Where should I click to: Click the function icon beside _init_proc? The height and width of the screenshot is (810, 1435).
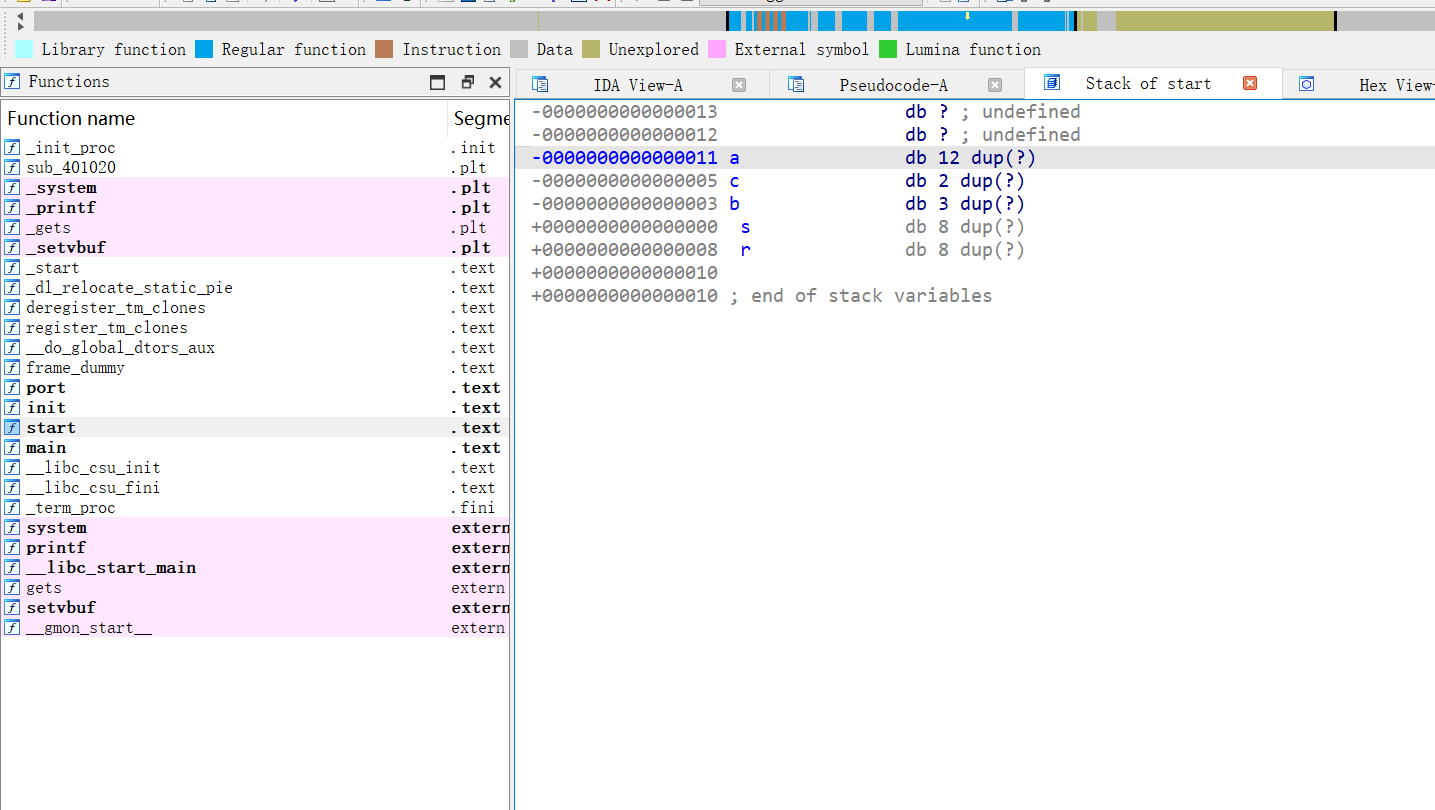pyautogui.click(x=12, y=148)
